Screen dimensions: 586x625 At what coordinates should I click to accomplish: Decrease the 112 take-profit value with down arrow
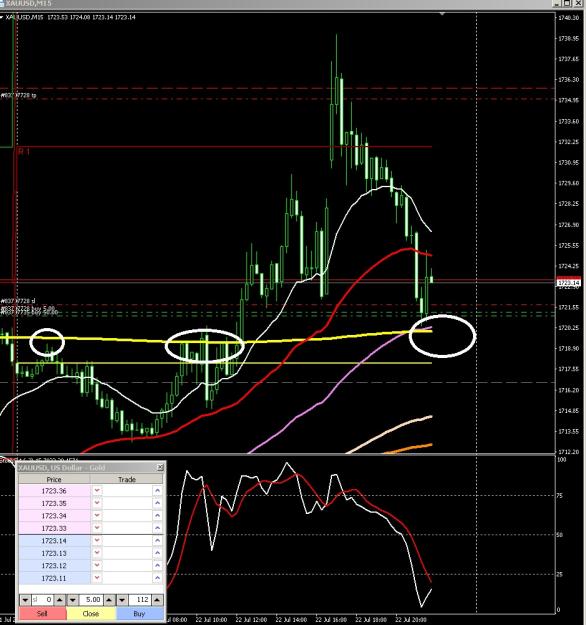(122, 599)
